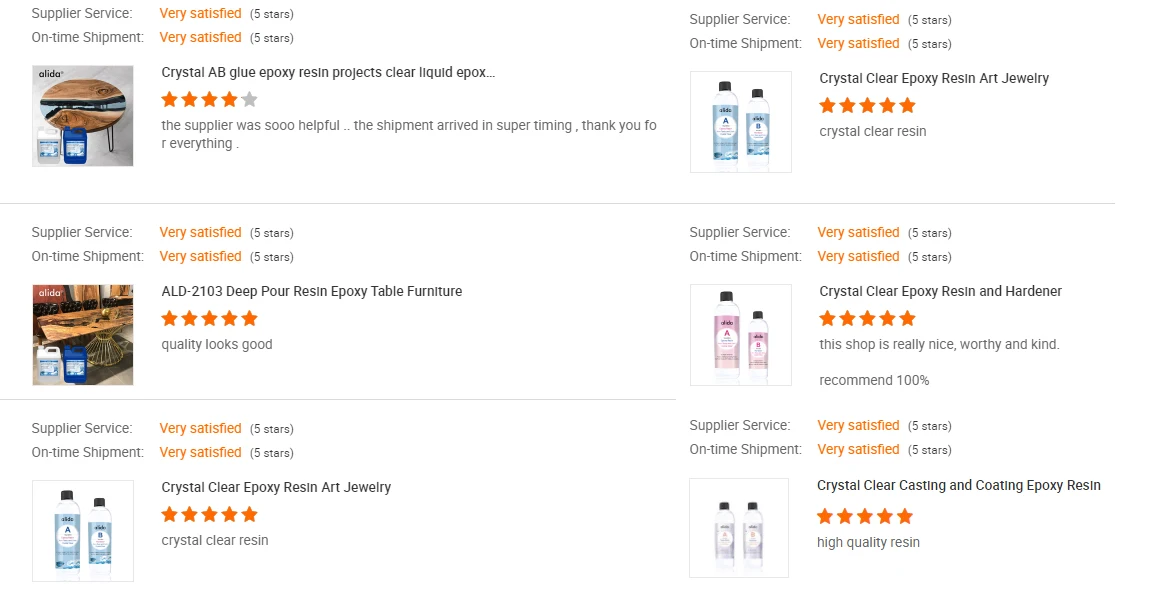Viewport: 1168px width, 592px height.
Task: Select last star of Casting and Coating rating
Action: 905,516
